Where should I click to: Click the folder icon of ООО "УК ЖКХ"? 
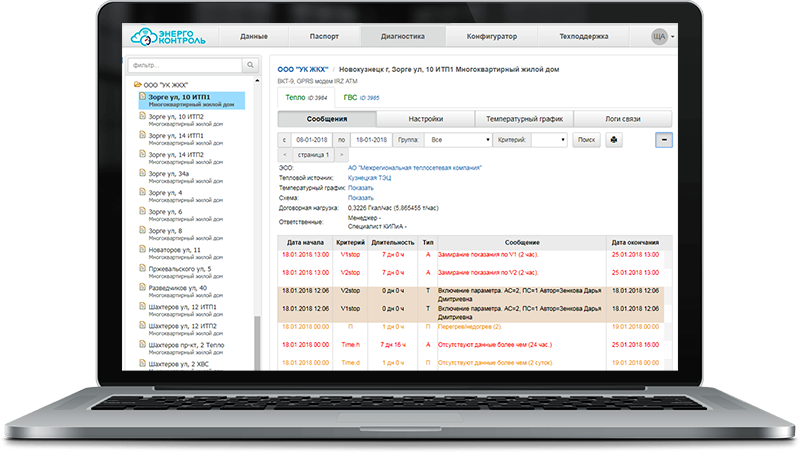point(137,85)
